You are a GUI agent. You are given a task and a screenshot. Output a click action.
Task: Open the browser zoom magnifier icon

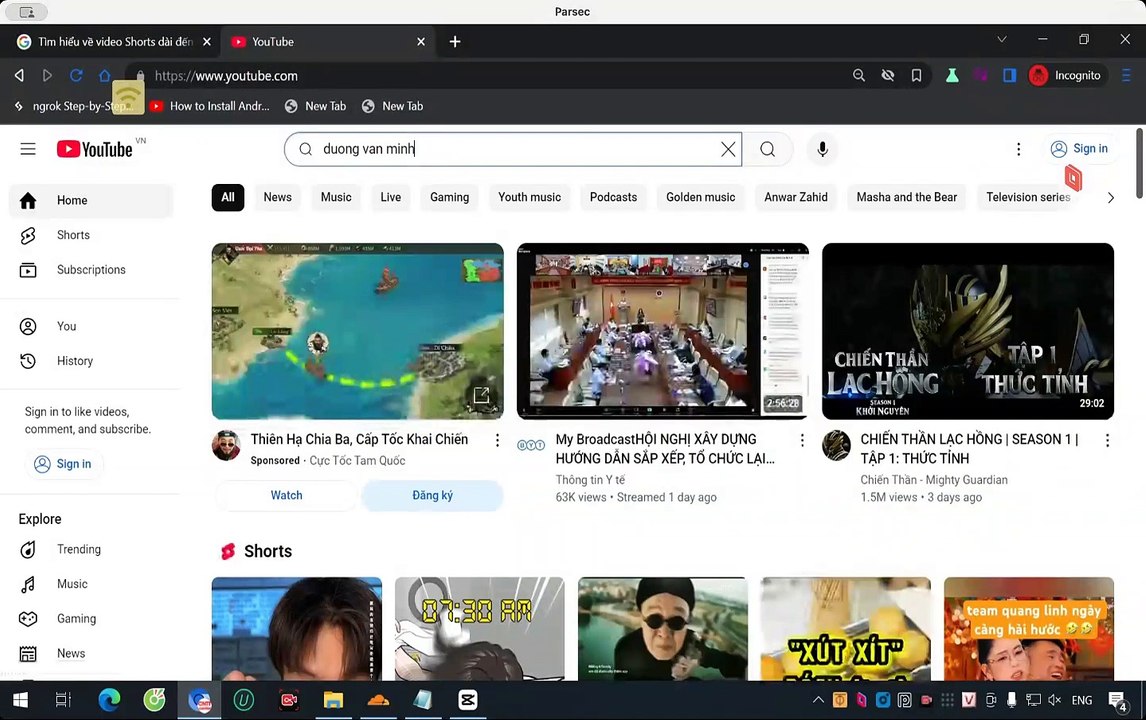point(859,75)
